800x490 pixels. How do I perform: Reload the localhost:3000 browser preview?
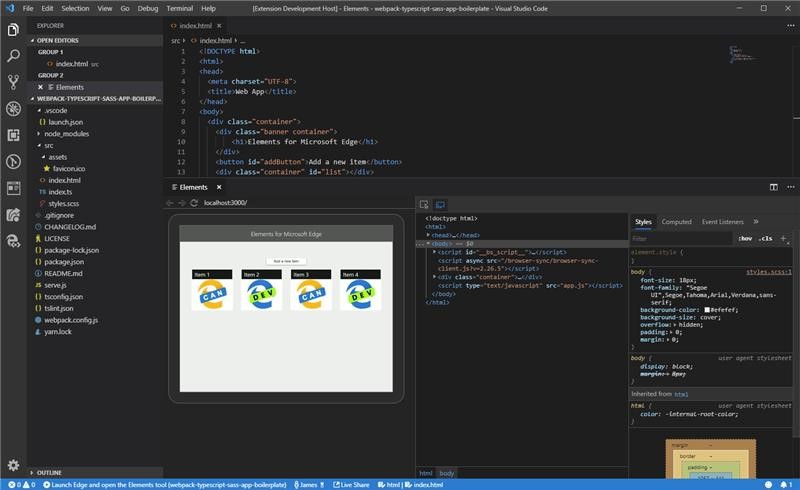[192, 203]
